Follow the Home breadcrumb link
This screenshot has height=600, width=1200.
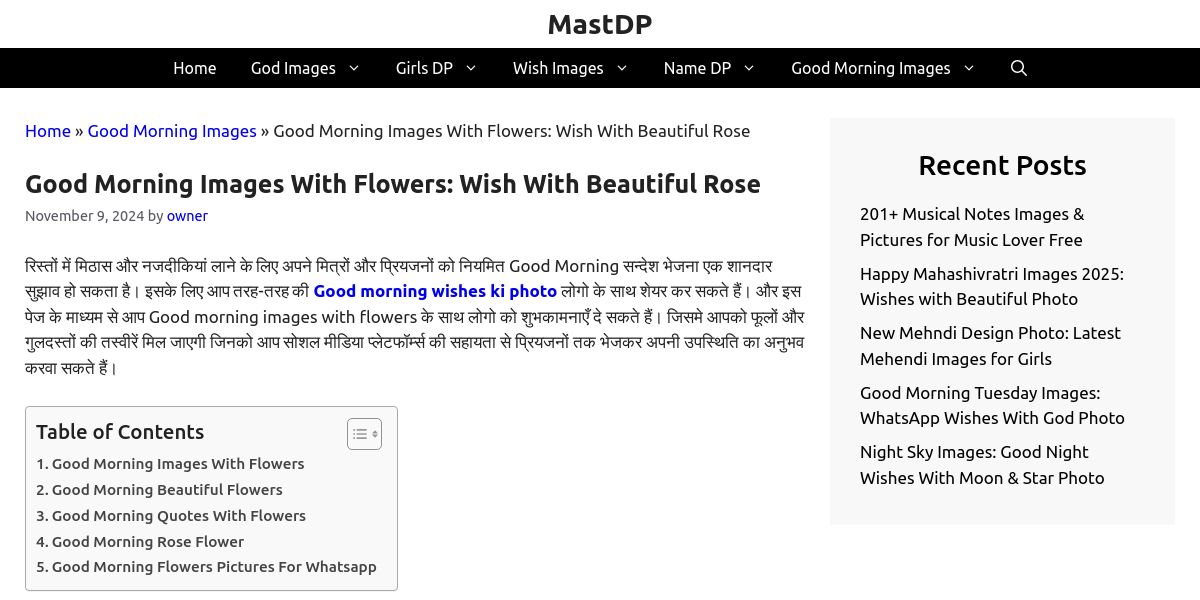click(x=48, y=131)
